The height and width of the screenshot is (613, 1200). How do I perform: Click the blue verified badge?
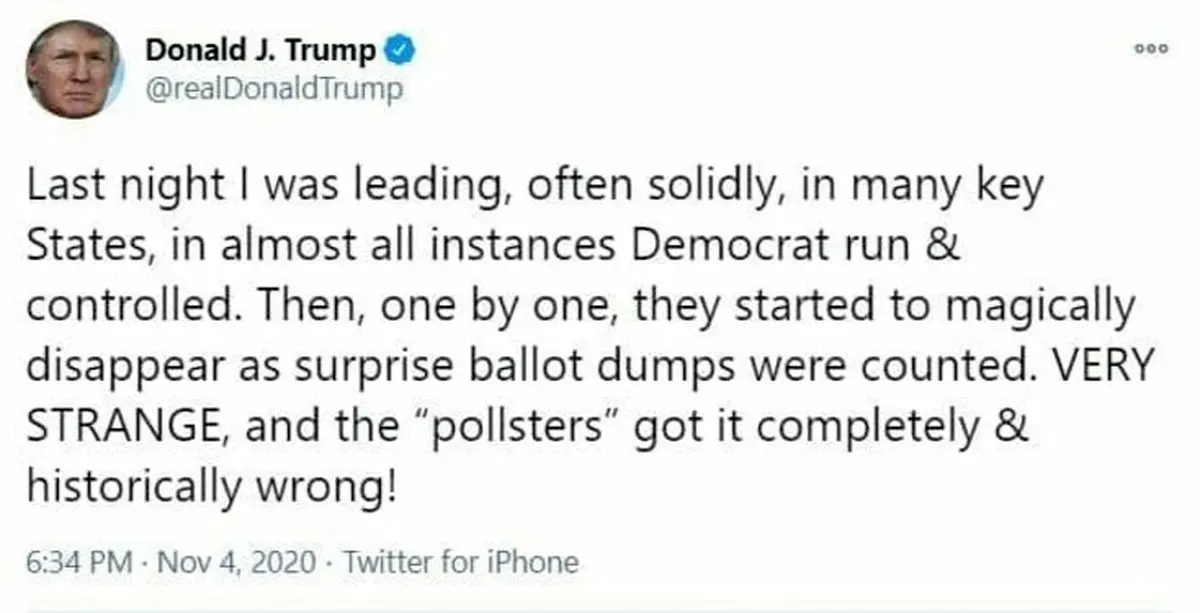(400, 49)
